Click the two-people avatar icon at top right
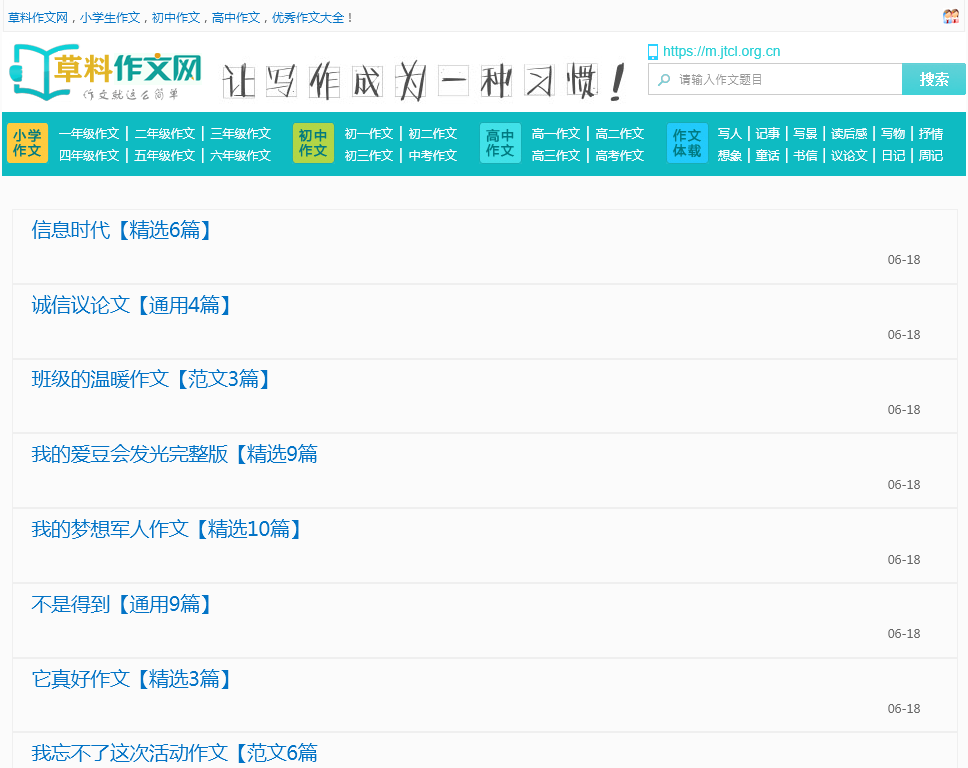The width and height of the screenshot is (968, 768). tap(951, 17)
